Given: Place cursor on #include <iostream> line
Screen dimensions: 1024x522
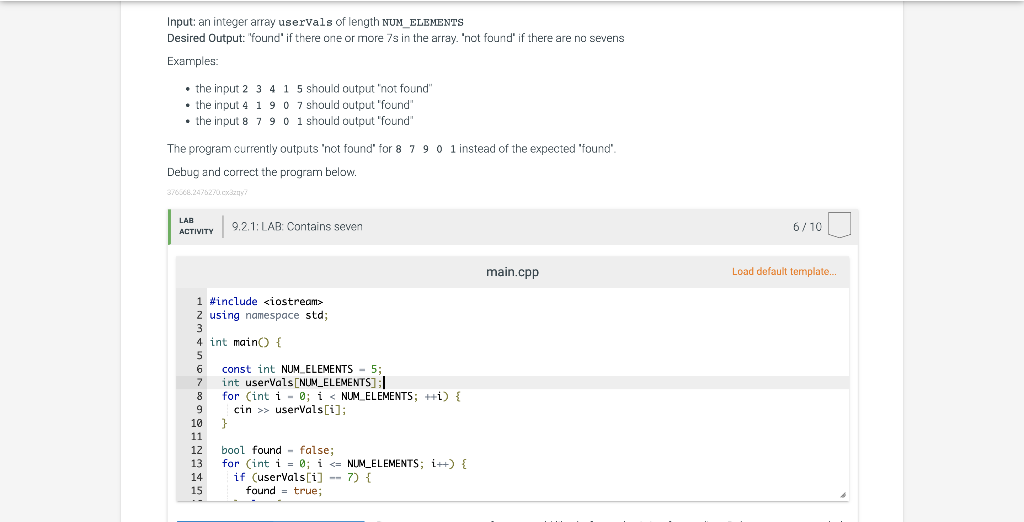Looking at the screenshot, I should (266, 301).
